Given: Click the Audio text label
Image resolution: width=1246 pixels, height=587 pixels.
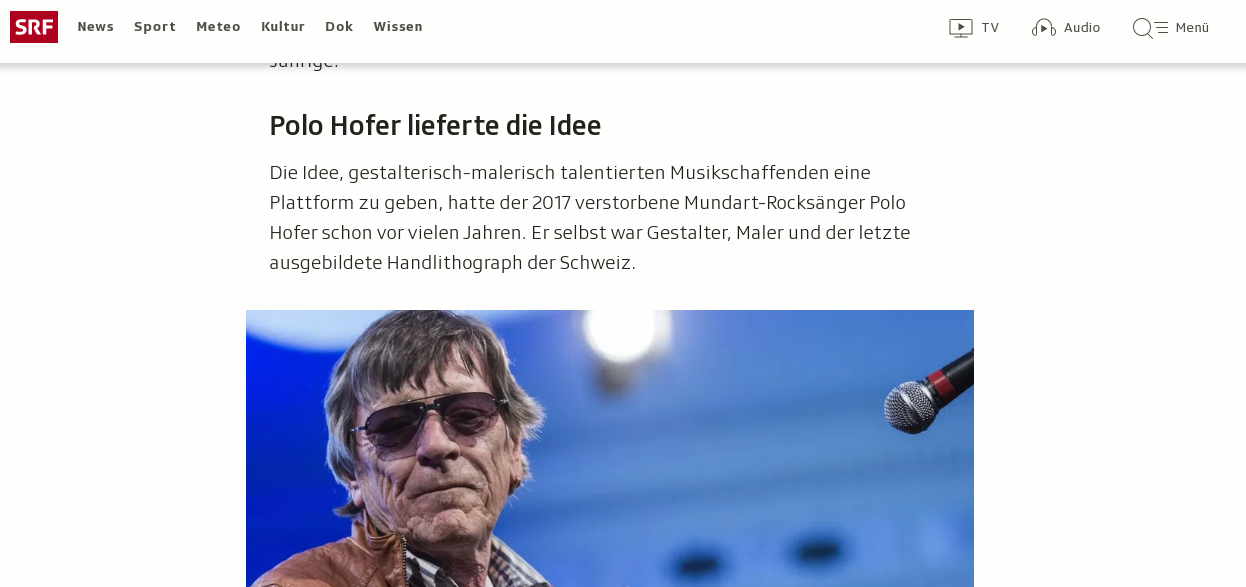Looking at the screenshot, I should (x=1082, y=28).
